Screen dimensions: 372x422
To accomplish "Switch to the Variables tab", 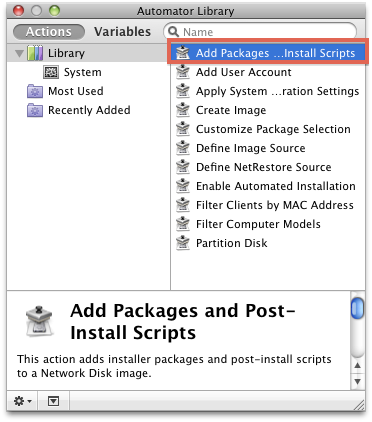I will (122, 32).
